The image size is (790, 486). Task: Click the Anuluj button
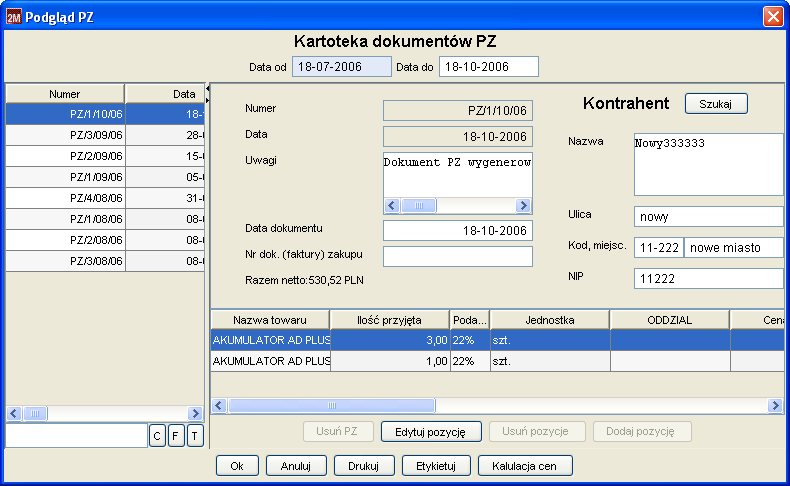[296, 466]
